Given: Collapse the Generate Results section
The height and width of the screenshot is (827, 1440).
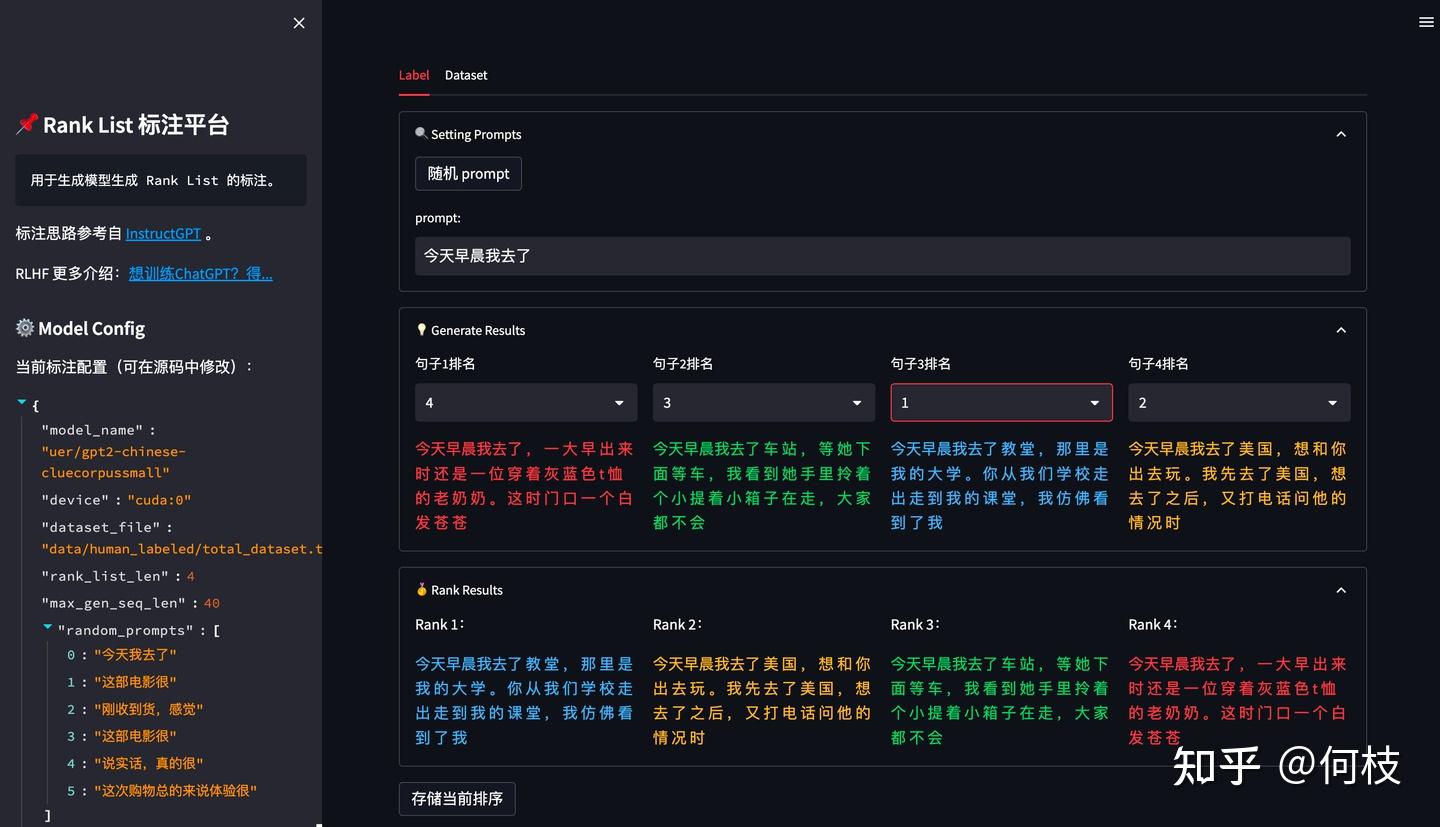Looking at the screenshot, I should pyautogui.click(x=1341, y=330).
